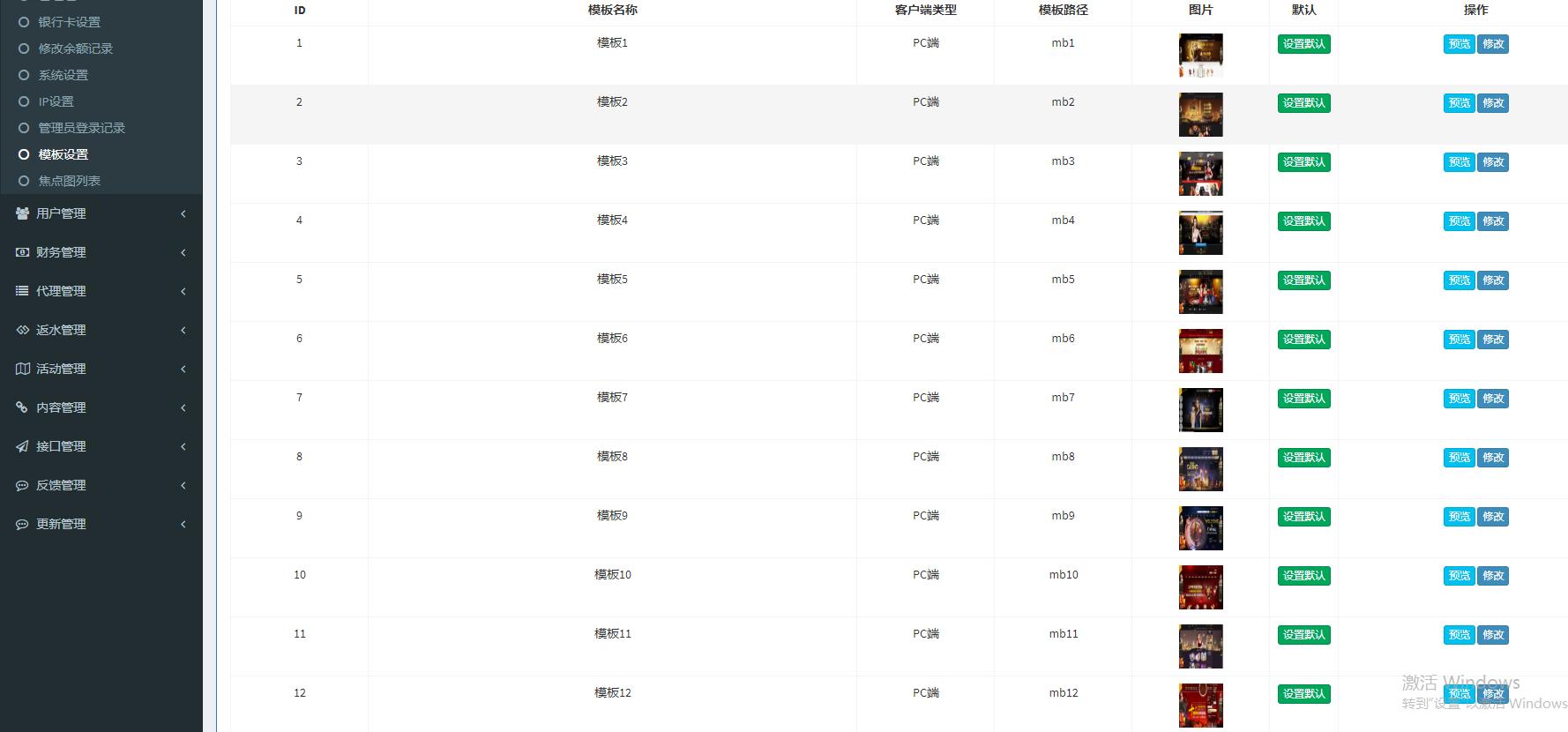Image resolution: width=1568 pixels, height=732 pixels.
Task: Open the 焦点图列表 menu item
Action: point(69,181)
